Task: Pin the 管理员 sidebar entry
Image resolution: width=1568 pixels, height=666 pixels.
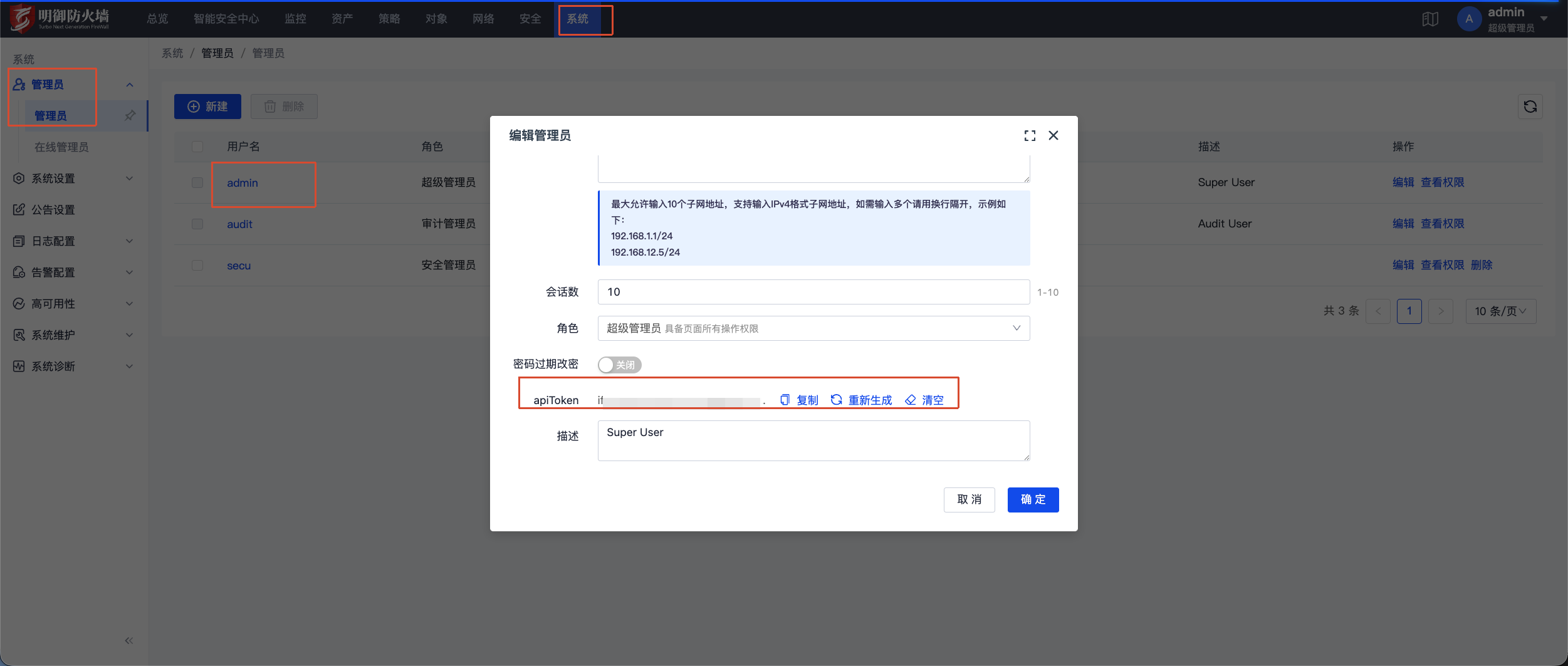Action: click(x=130, y=115)
